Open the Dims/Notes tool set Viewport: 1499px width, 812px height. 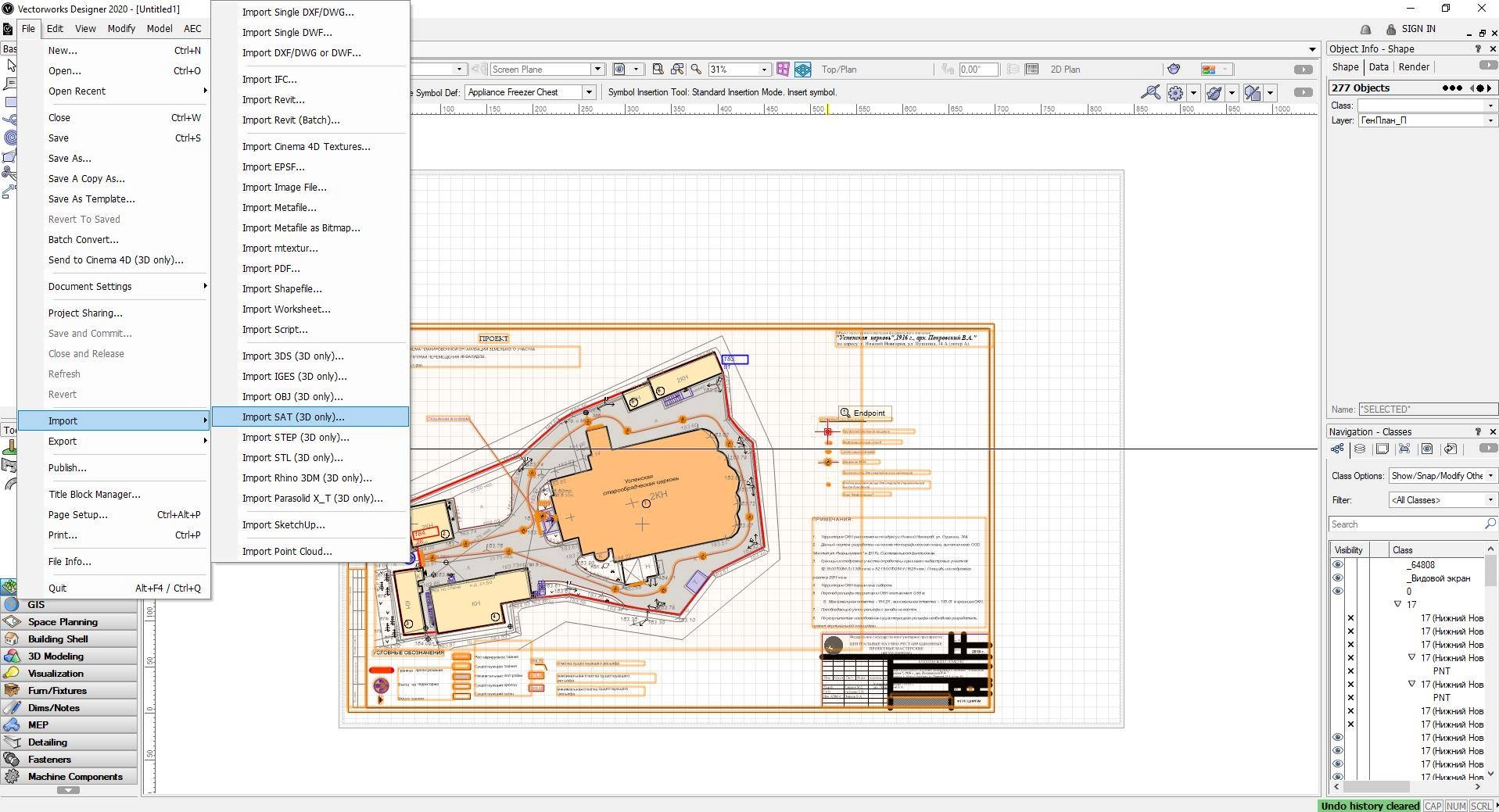coord(69,708)
